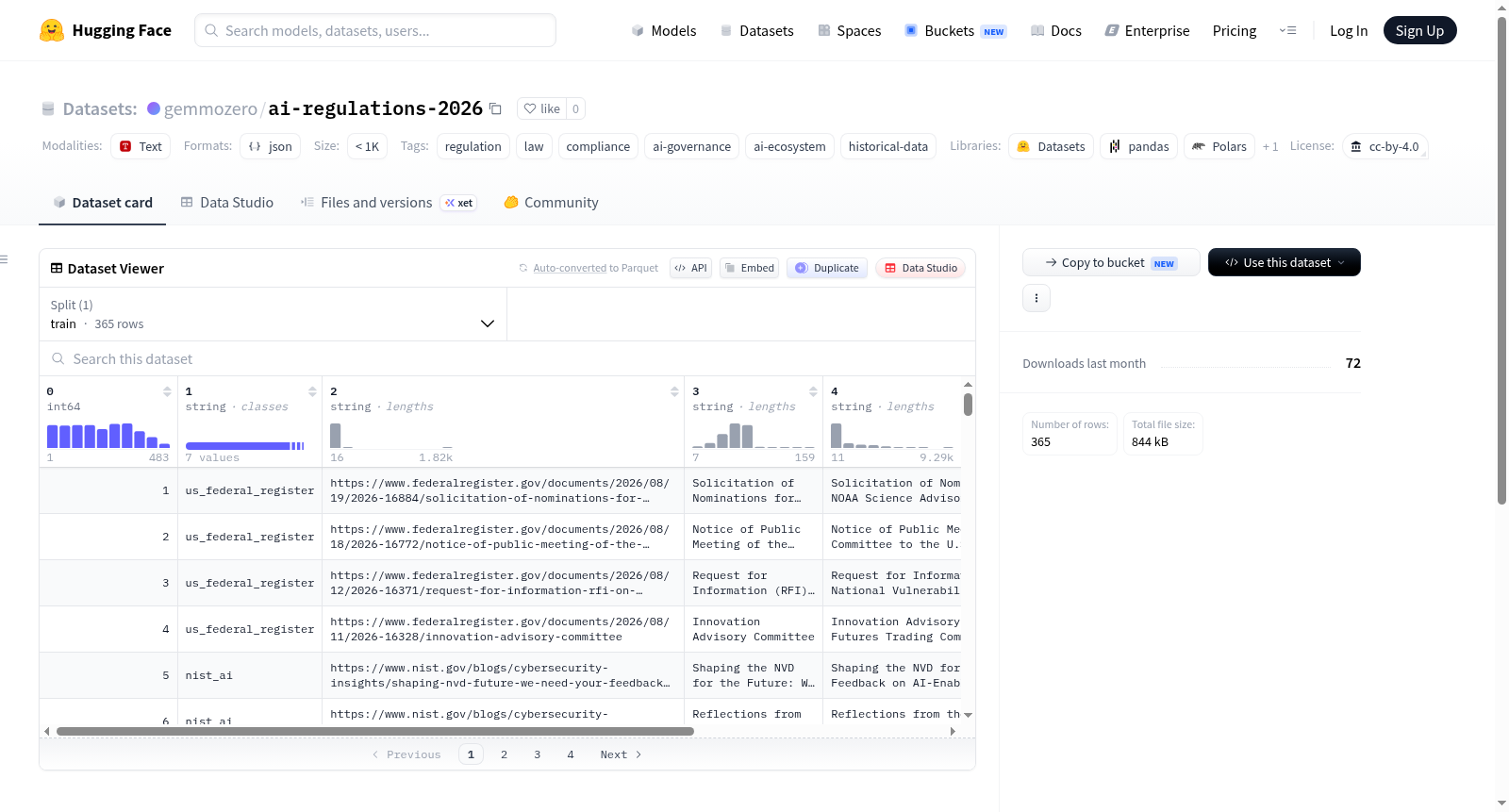The width and height of the screenshot is (1509, 812).
Task: Click the table vertical scrollbar thumb
Action: pos(968,405)
